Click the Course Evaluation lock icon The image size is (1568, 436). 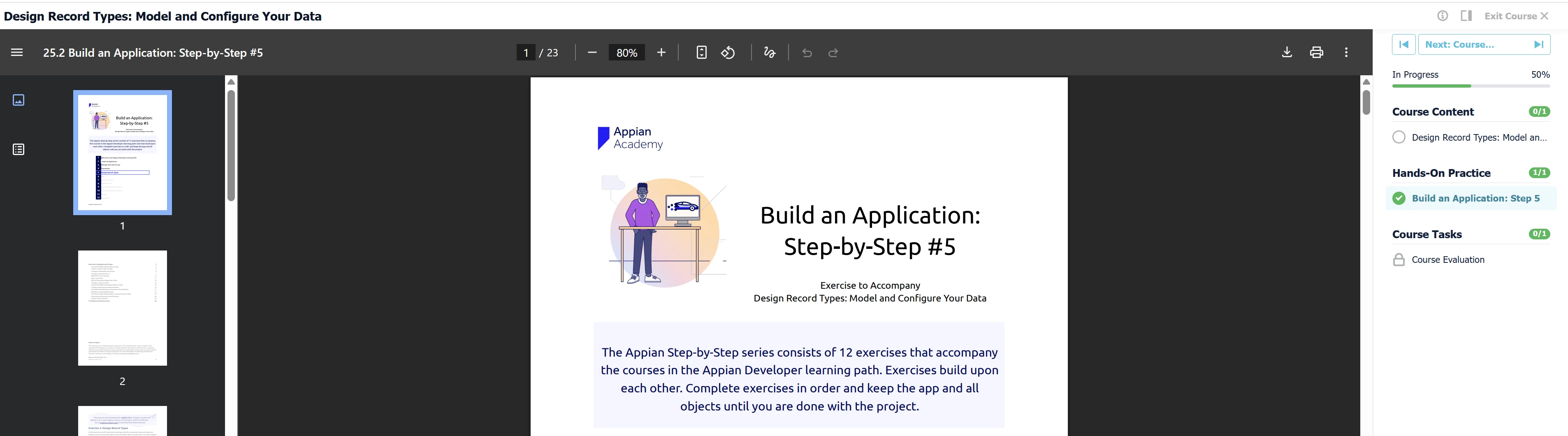click(1399, 260)
